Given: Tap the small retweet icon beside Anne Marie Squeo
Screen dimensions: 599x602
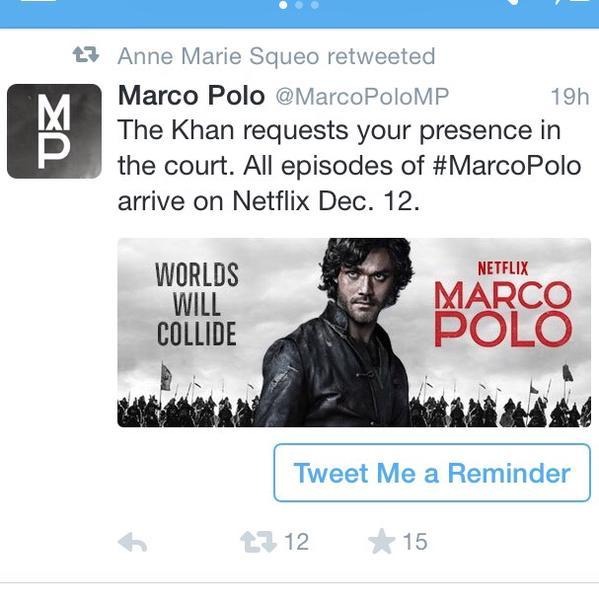Looking at the screenshot, I should click(x=86, y=55).
